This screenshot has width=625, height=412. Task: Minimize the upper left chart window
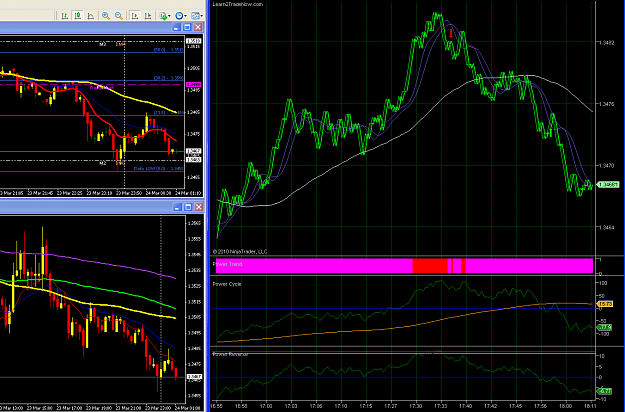click(x=177, y=27)
